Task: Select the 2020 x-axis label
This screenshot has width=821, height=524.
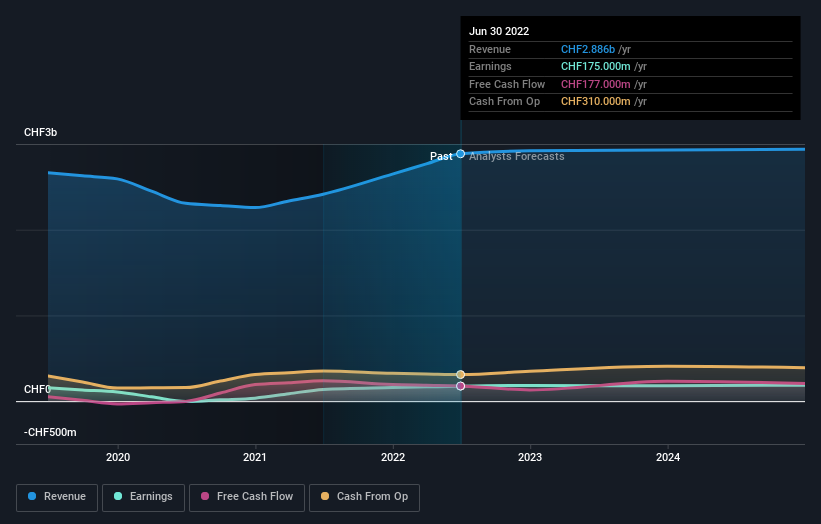Action: point(118,457)
